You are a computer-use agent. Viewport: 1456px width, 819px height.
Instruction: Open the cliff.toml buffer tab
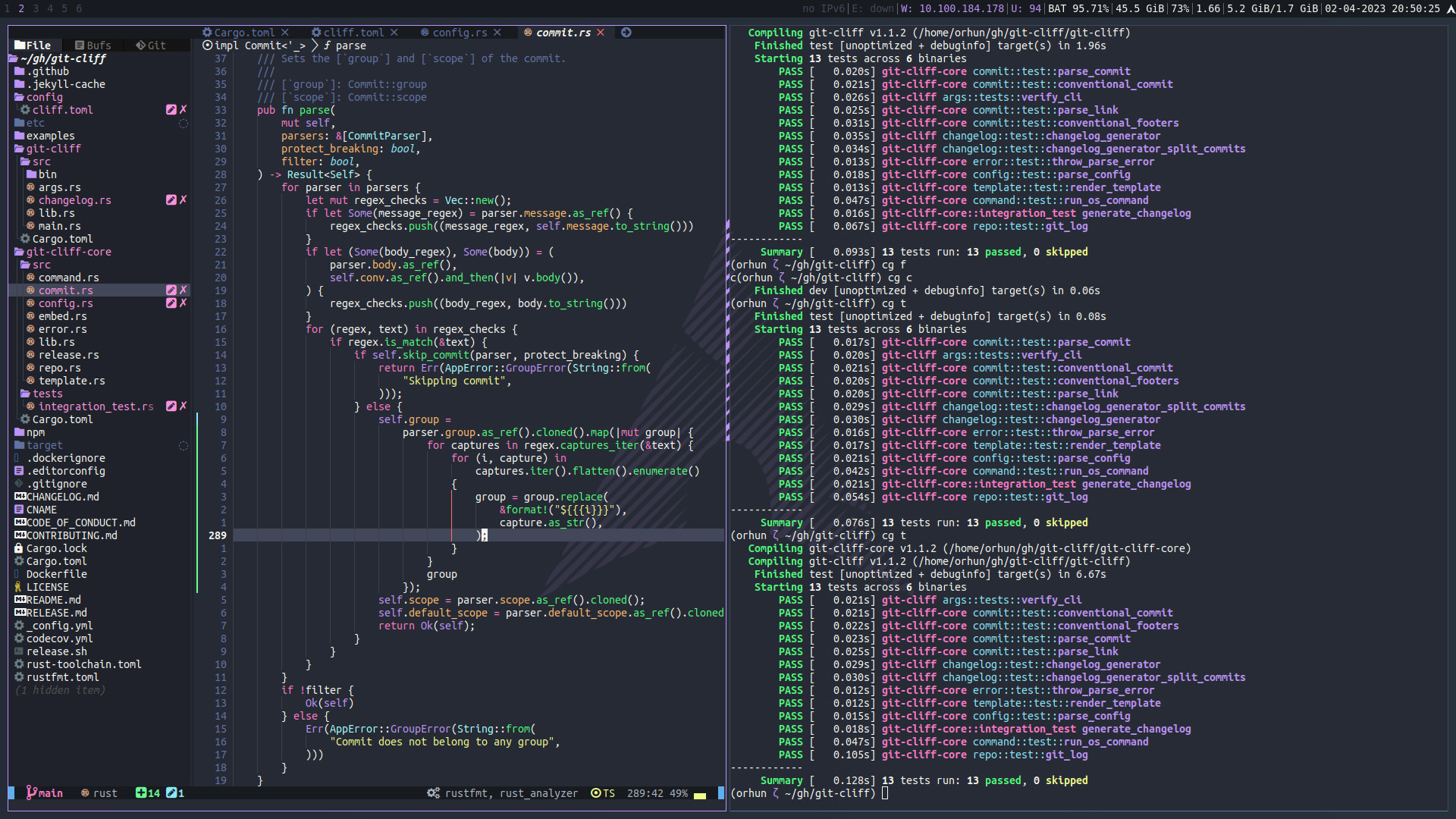tap(353, 33)
